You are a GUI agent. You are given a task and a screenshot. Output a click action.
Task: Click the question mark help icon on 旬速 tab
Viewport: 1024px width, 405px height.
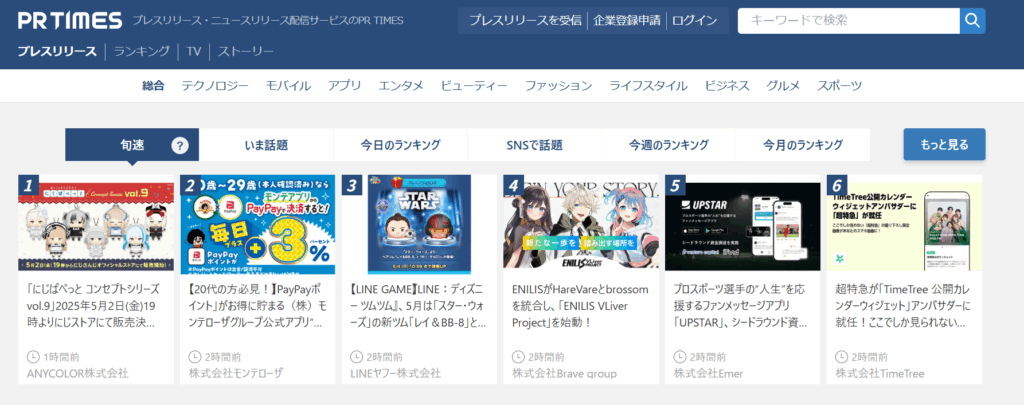[x=180, y=145]
